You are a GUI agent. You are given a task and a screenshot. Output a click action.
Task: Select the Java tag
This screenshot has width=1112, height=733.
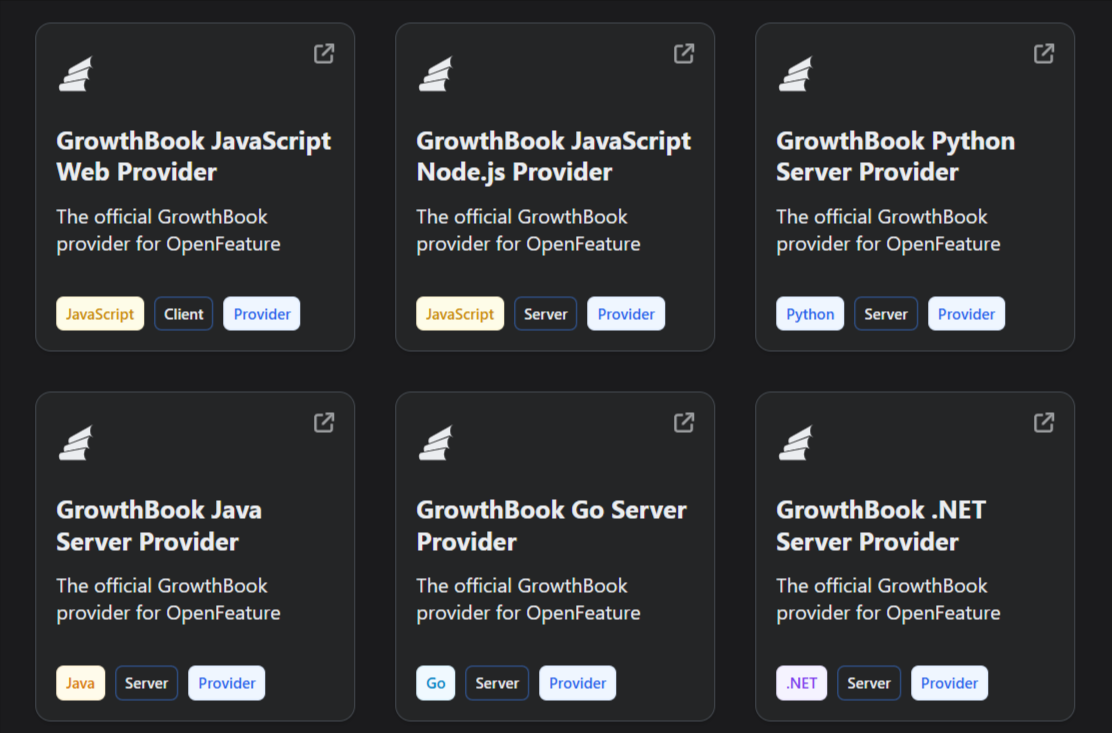click(x=80, y=683)
